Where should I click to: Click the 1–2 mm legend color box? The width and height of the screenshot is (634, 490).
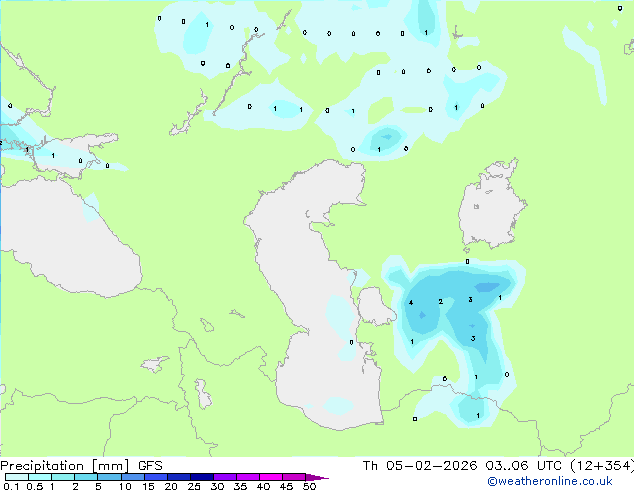pos(63,477)
